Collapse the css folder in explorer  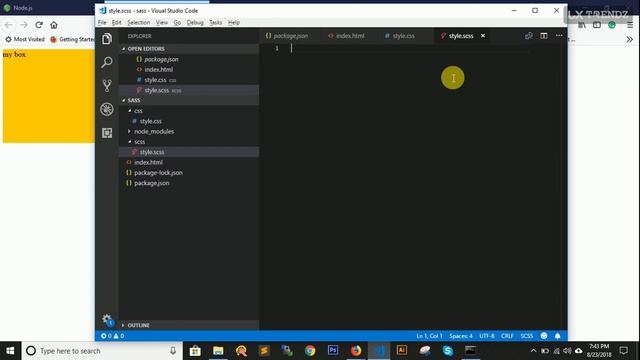click(189, 111)
